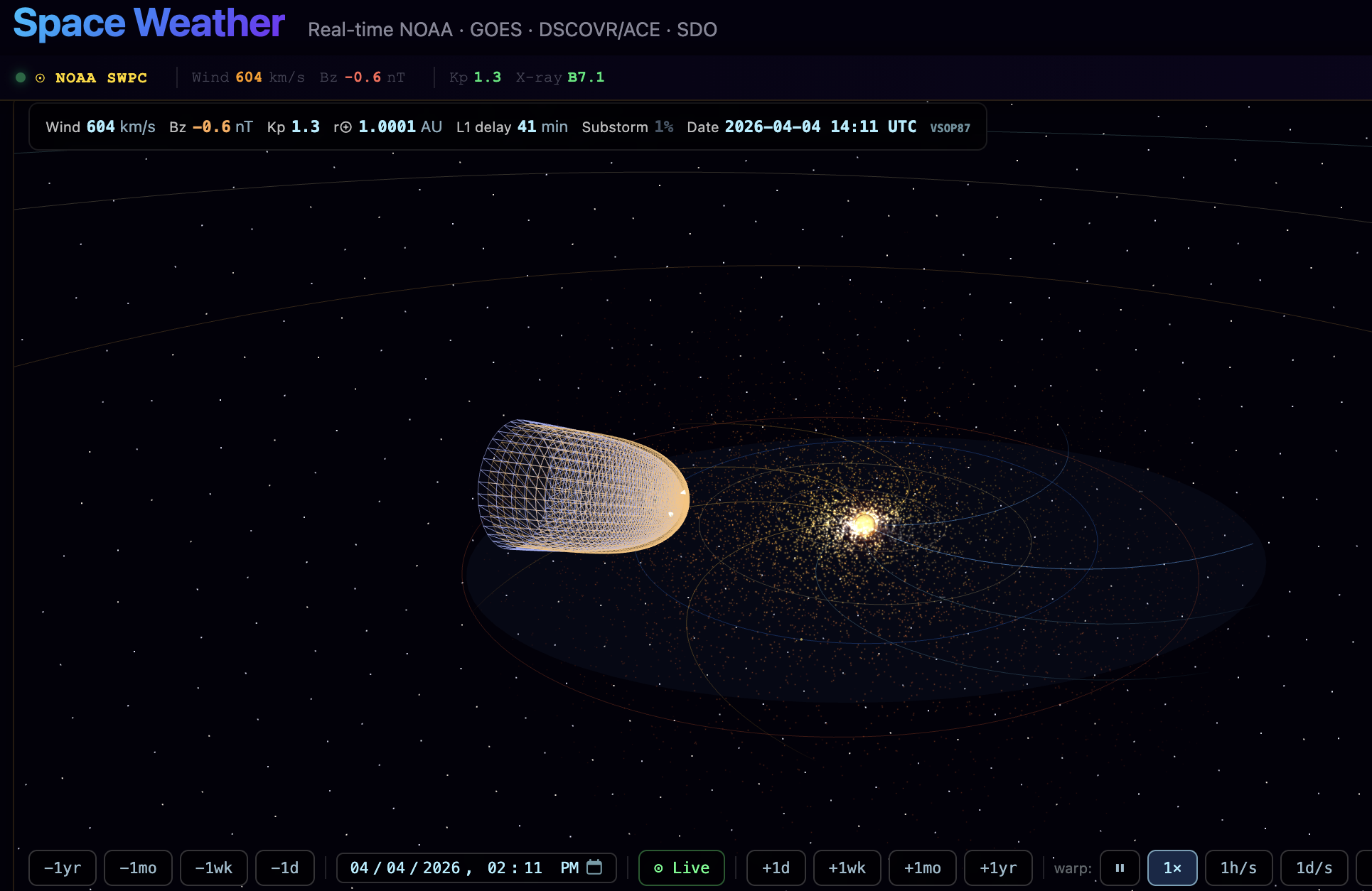The image size is (1372, 891).
Task: Select the 1× warp speed
Action: [1172, 868]
